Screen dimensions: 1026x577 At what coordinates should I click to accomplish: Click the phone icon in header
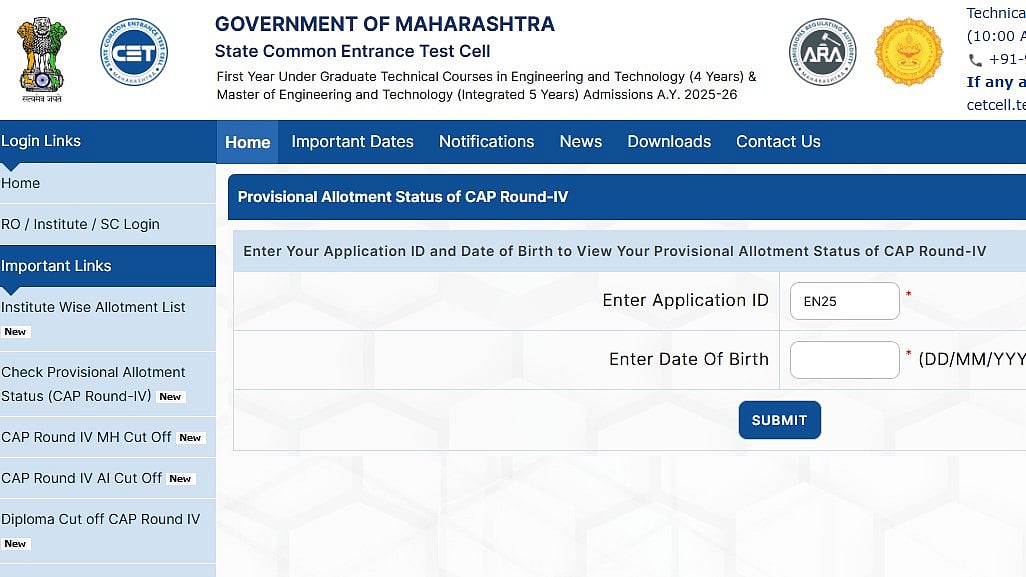(976, 60)
